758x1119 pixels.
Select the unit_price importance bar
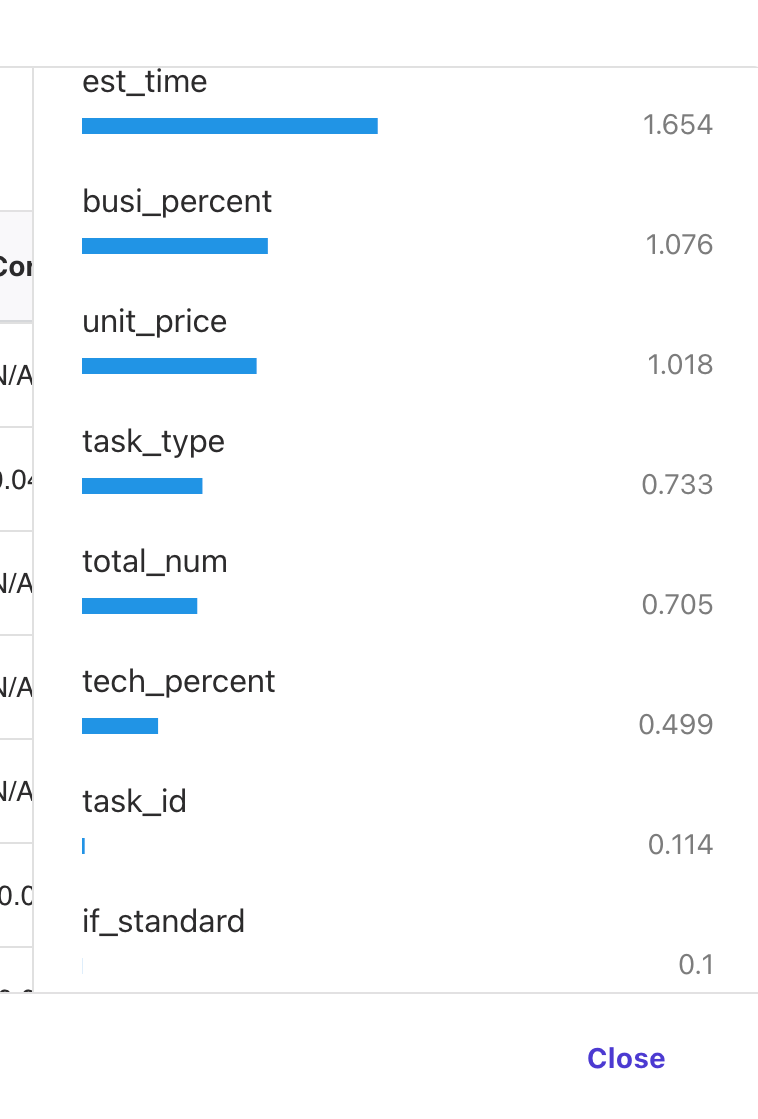click(169, 366)
